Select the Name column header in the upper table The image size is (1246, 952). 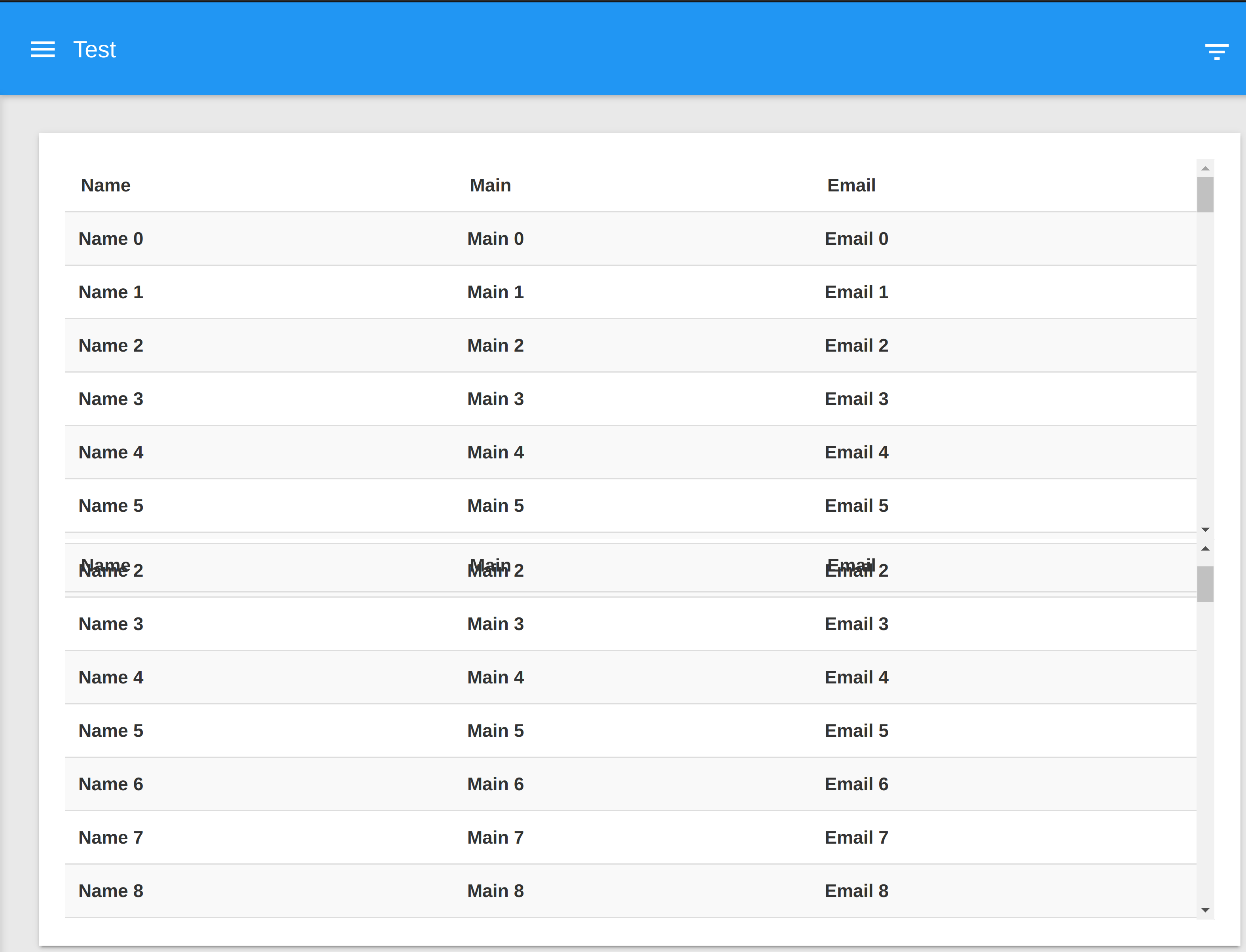point(105,185)
